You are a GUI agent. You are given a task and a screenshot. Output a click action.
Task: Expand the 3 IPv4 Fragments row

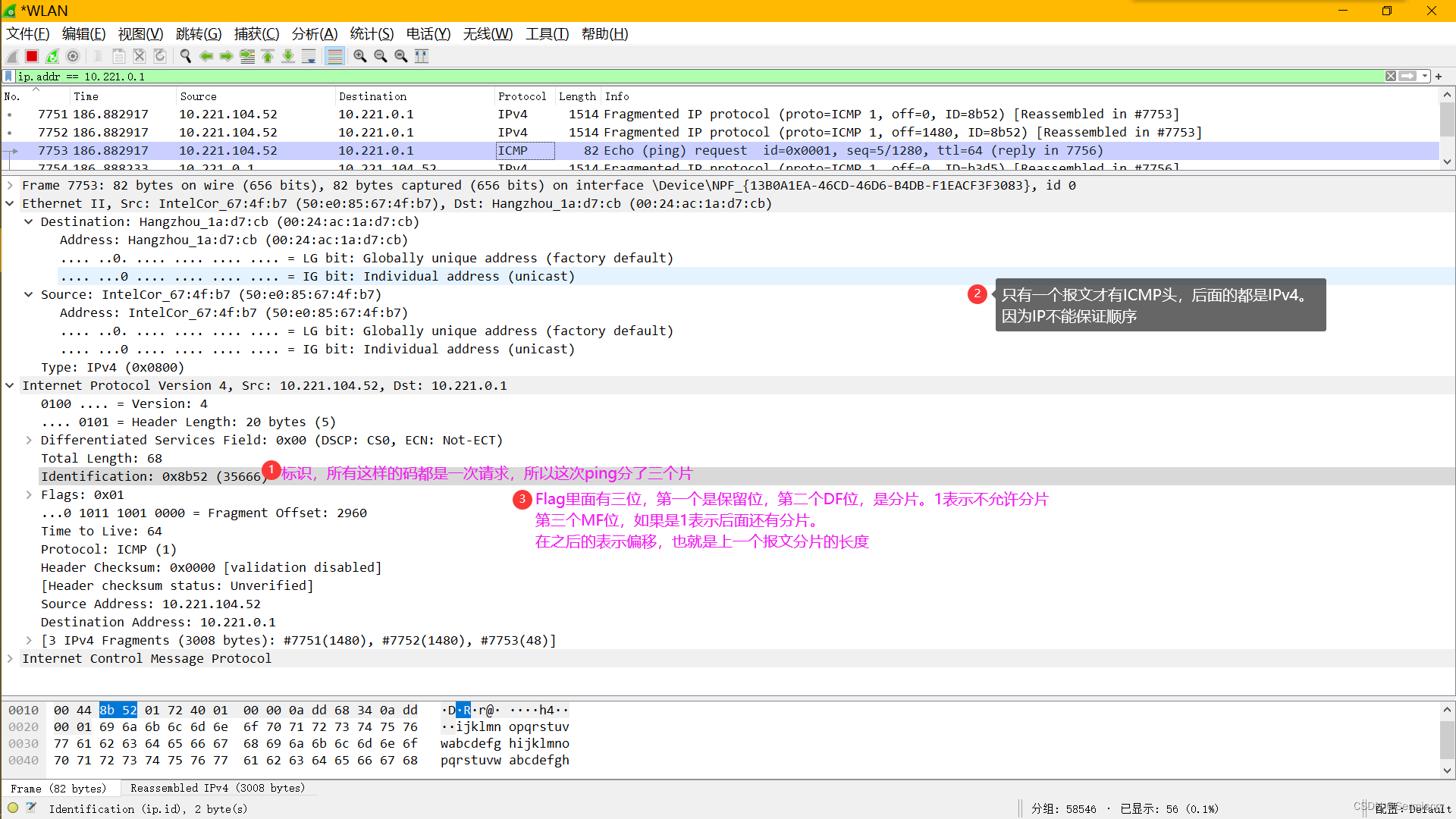(x=29, y=641)
